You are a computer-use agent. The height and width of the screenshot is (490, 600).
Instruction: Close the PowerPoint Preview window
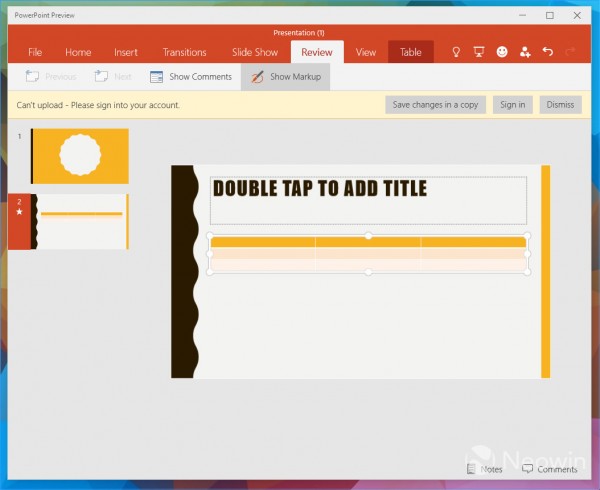click(577, 15)
